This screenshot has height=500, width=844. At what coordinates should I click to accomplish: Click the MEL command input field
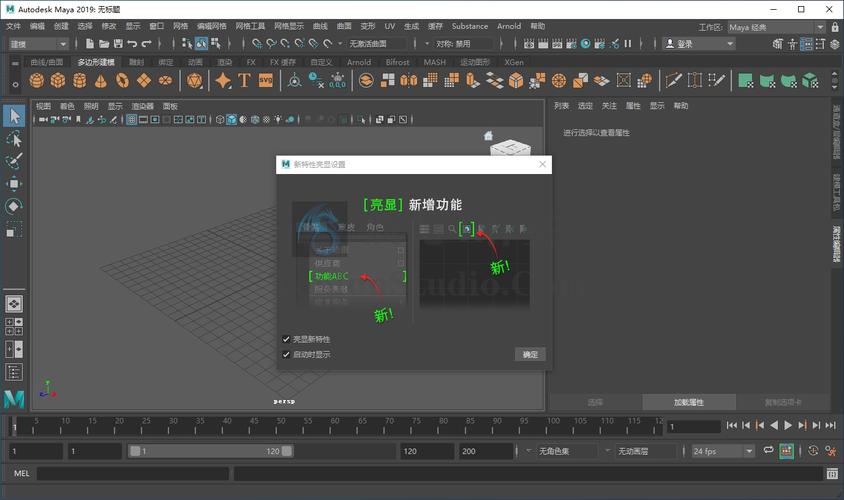tap(134, 473)
